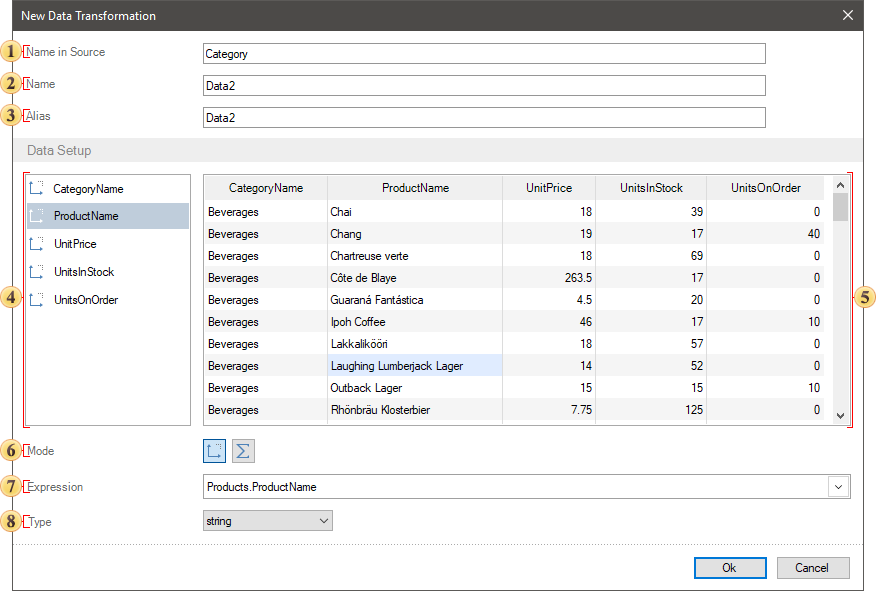
Task: Click the UnitPrice field icon in list
Action: (37, 244)
